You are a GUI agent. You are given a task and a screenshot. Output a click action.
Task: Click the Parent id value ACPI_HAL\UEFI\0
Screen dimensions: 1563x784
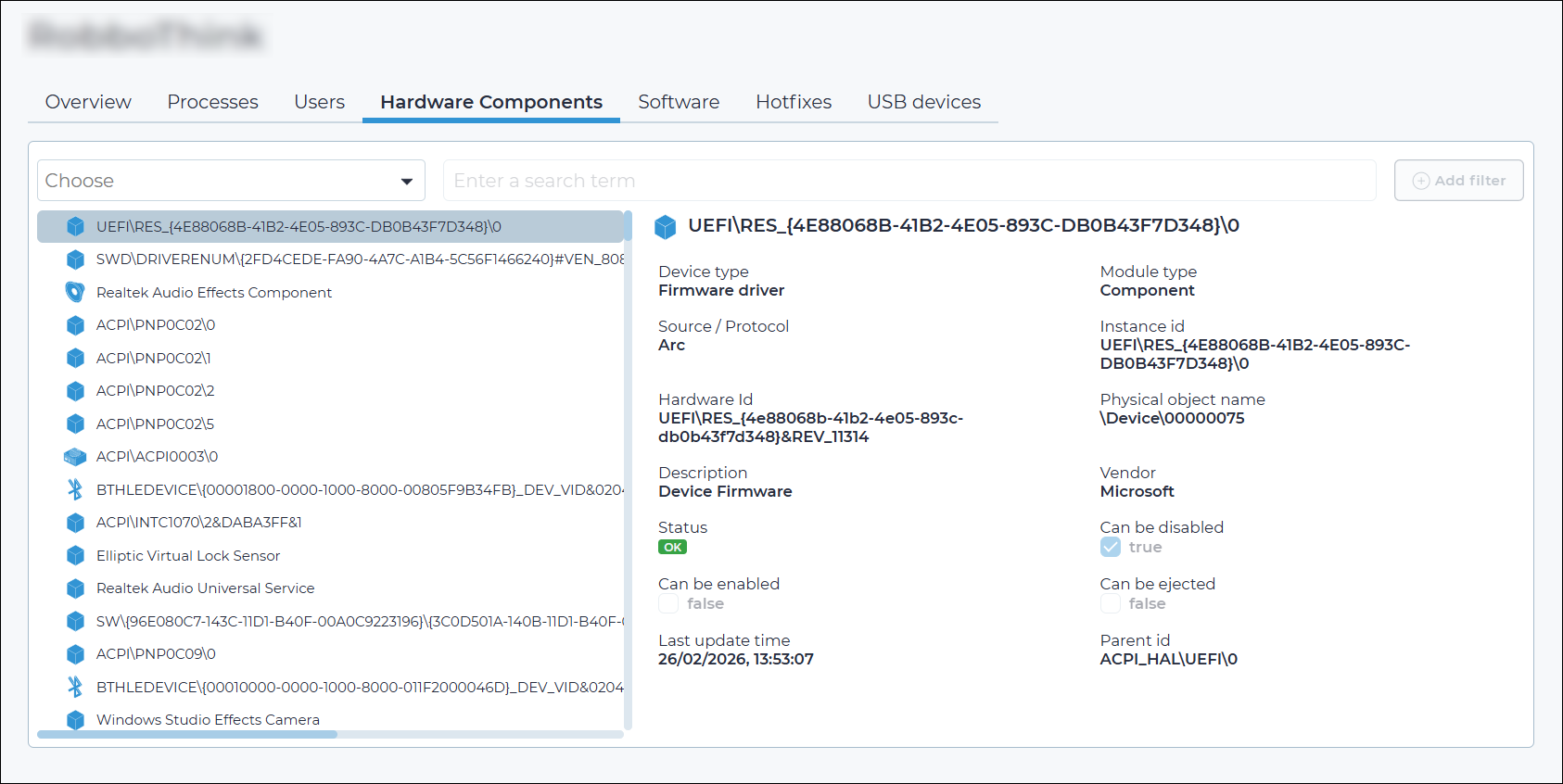tap(1168, 659)
